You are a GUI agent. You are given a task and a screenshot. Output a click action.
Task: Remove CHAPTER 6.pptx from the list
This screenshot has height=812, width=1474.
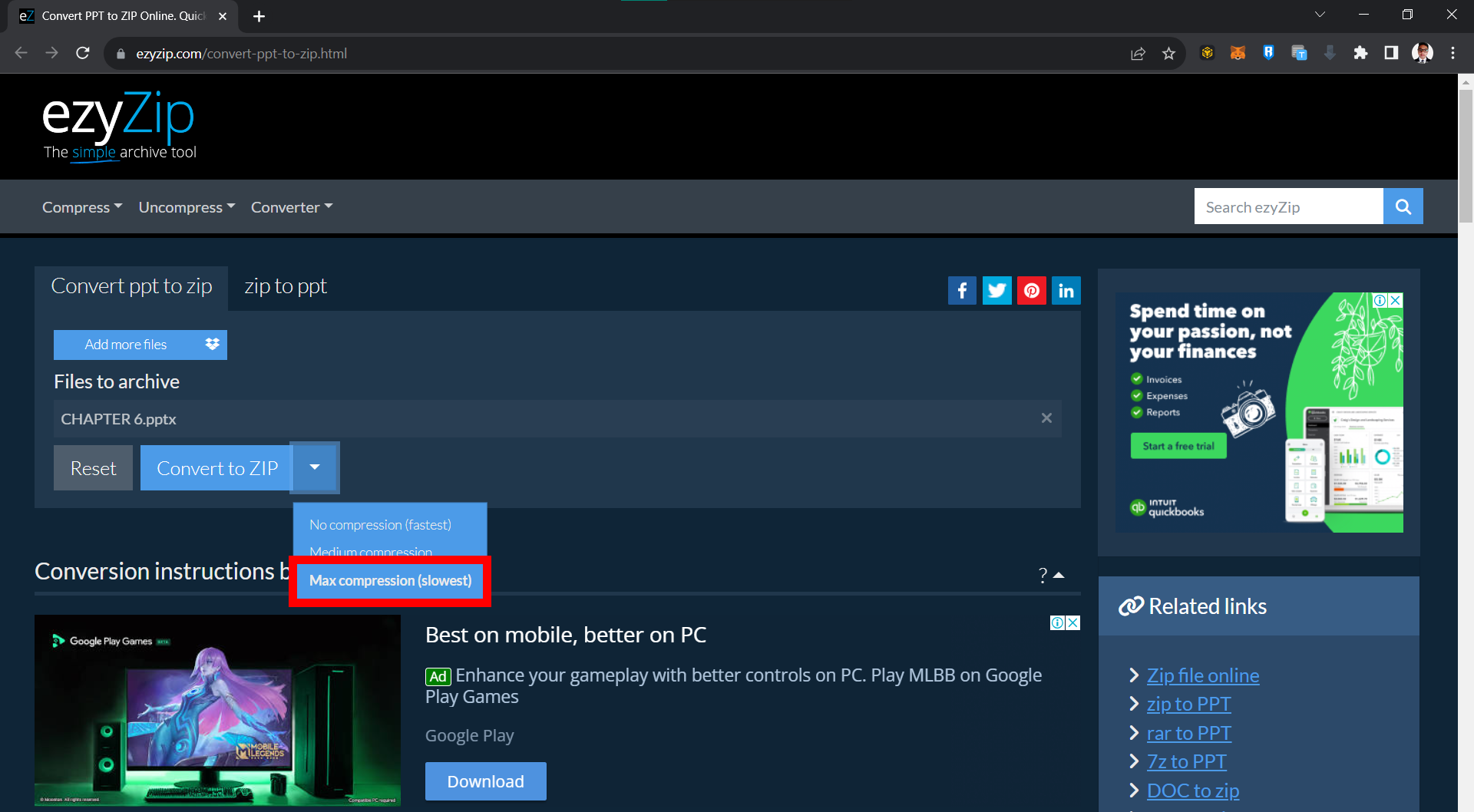point(1046,418)
